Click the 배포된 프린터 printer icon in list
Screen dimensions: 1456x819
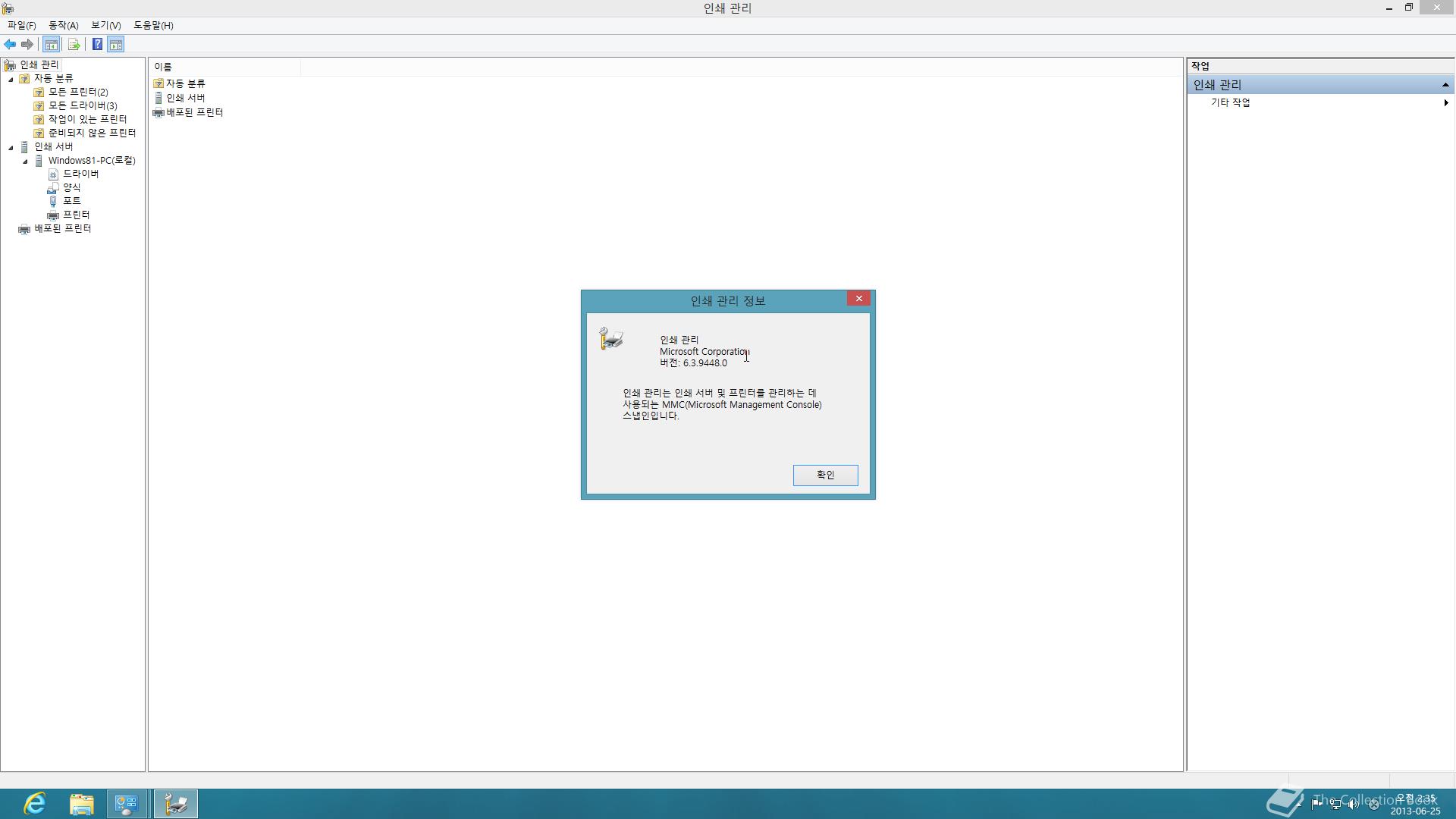click(x=158, y=112)
